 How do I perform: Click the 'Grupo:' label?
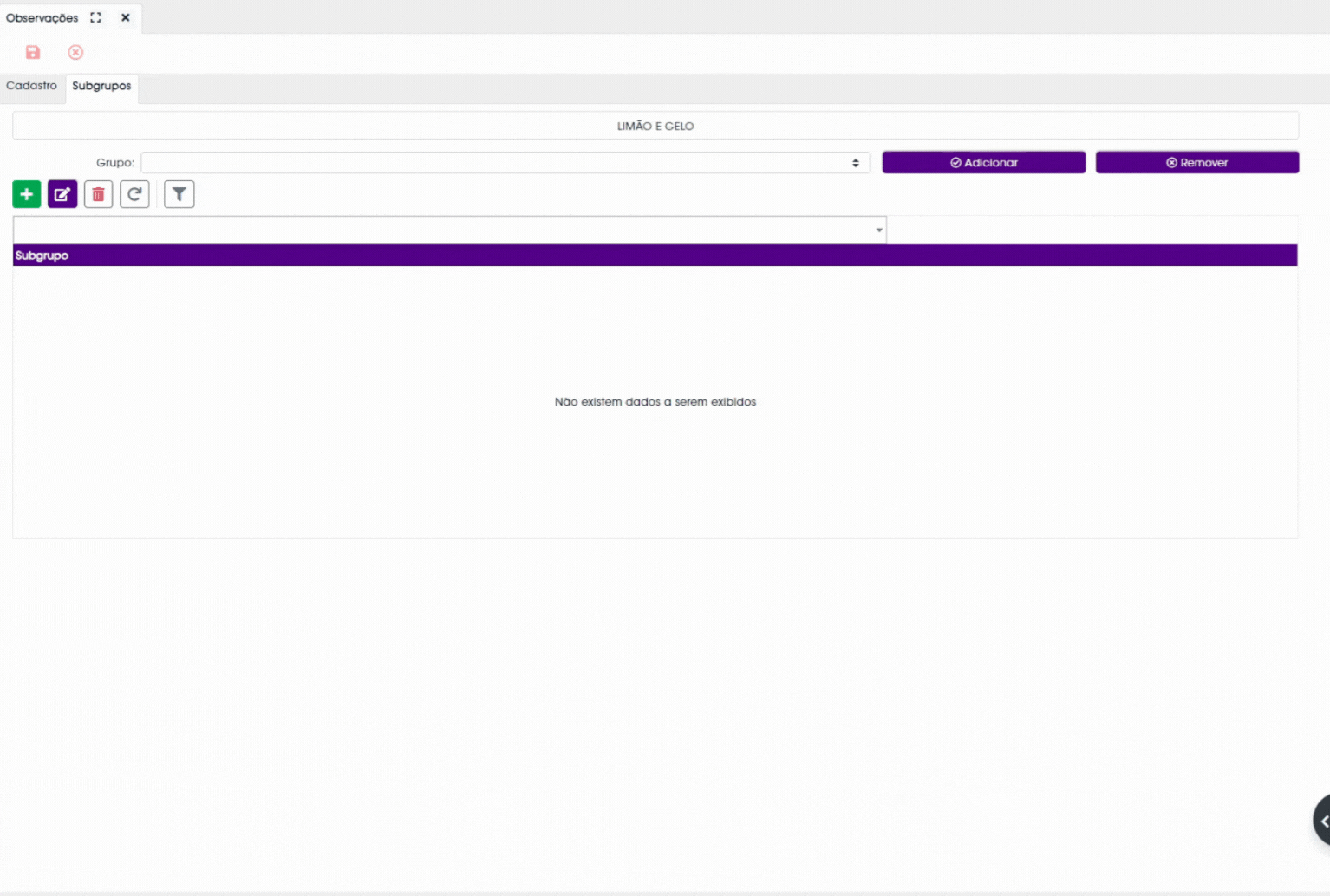click(115, 163)
